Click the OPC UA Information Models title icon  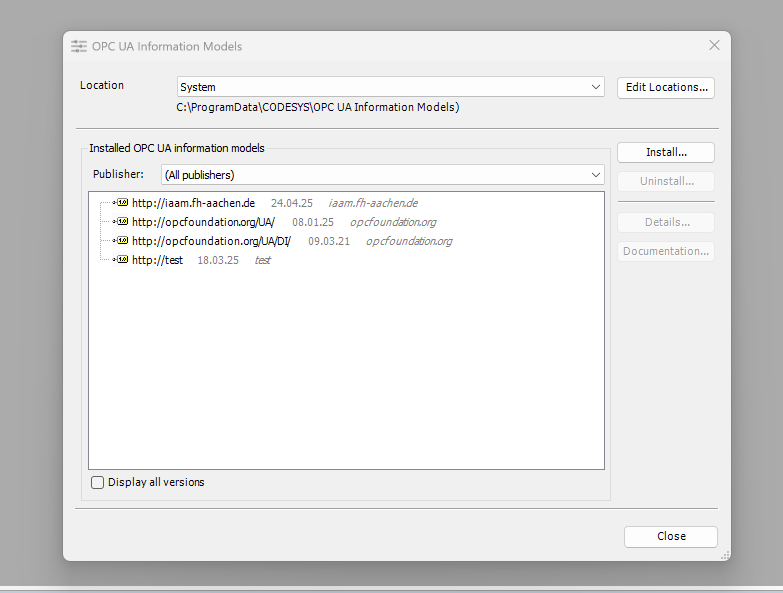[79, 46]
